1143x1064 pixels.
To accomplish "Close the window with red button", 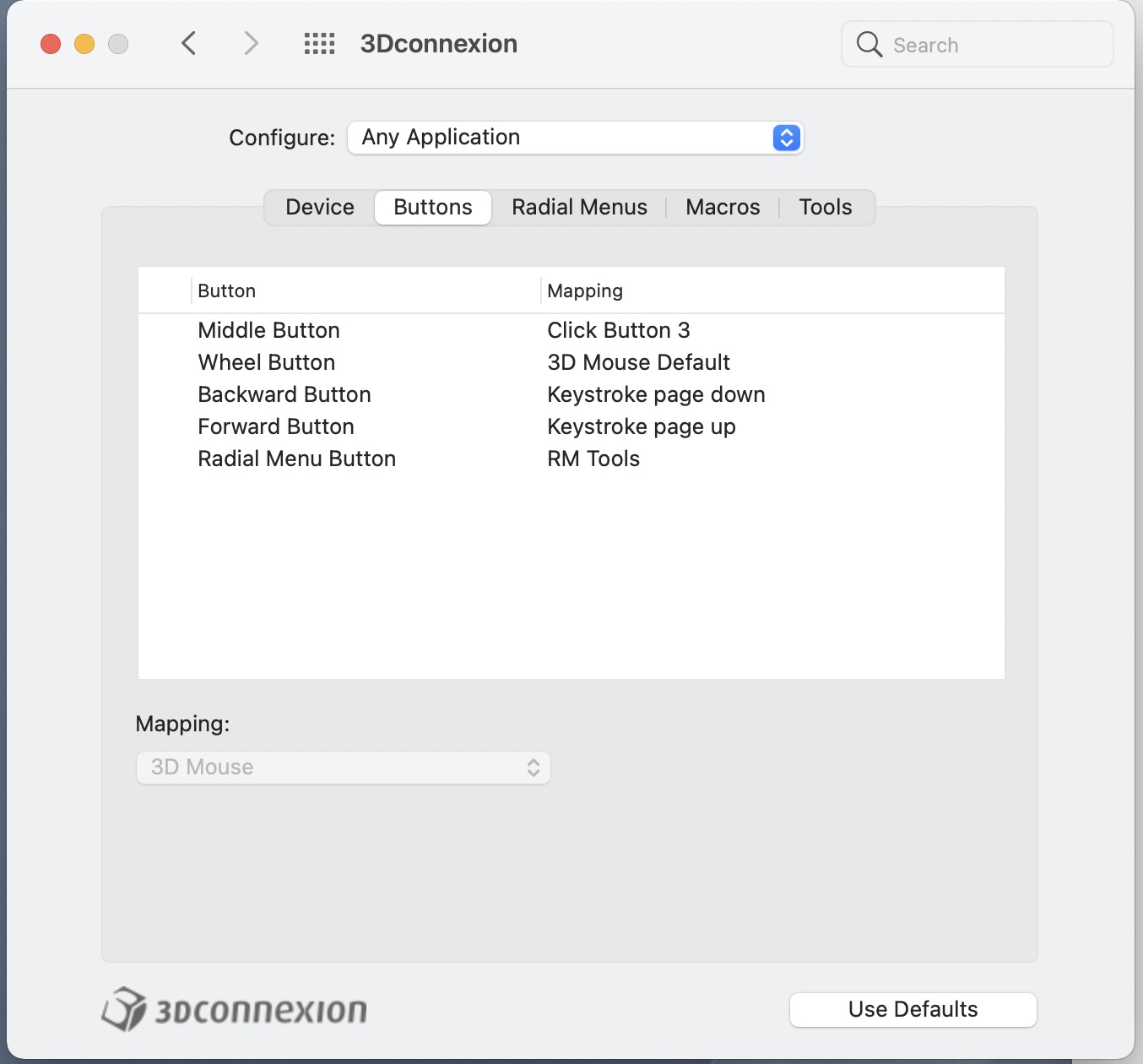I will pyautogui.click(x=51, y=44).
